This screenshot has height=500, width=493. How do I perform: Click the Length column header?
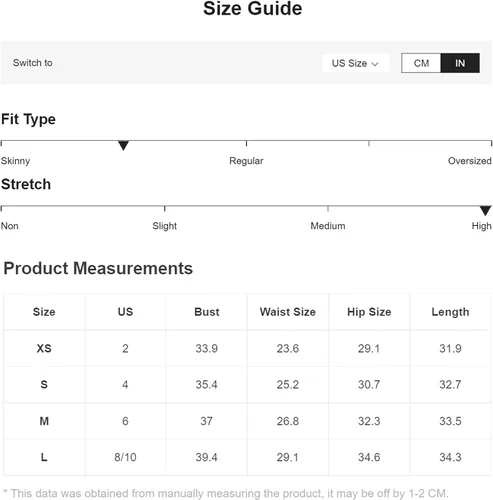pyautogui.click(x=450, y=312)
